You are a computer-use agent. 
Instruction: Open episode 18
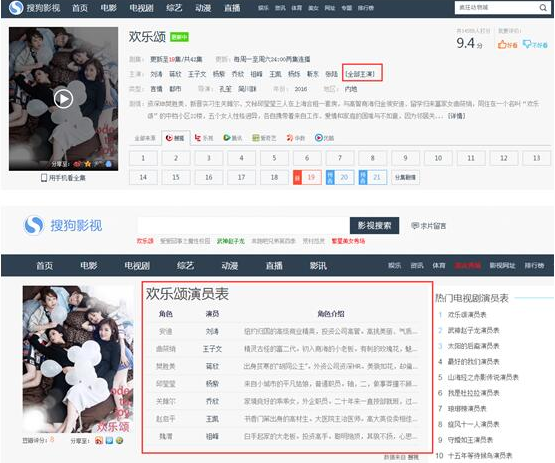pos(274,177)
